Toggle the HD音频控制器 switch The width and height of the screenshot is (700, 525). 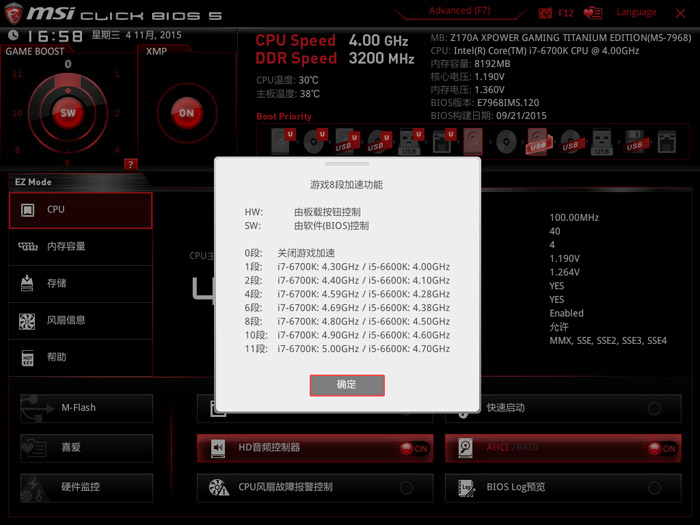pos(412,449)
